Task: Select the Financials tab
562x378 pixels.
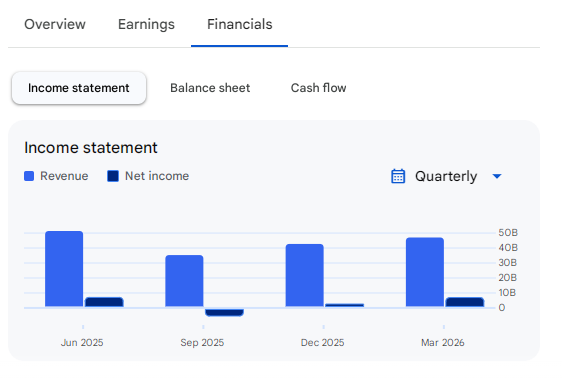Action: tap(239, 24)
